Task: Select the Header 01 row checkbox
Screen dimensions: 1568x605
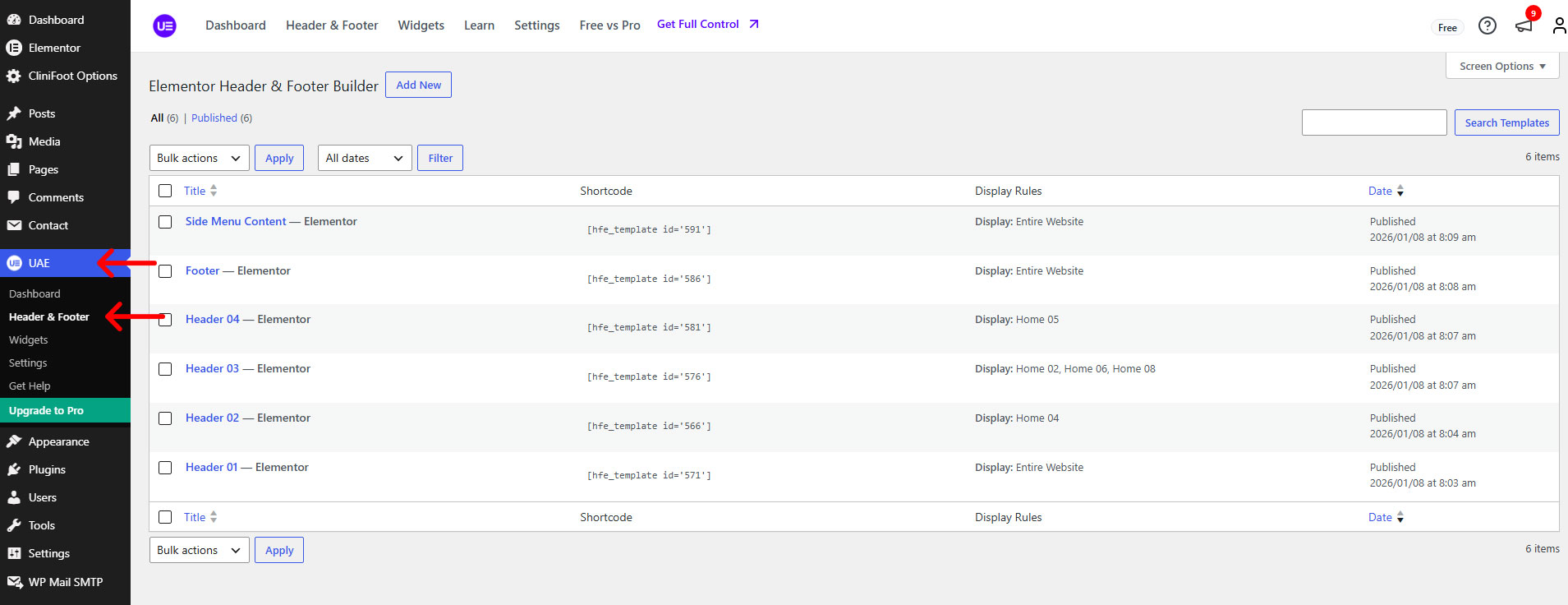Action: tap(165, 468)
